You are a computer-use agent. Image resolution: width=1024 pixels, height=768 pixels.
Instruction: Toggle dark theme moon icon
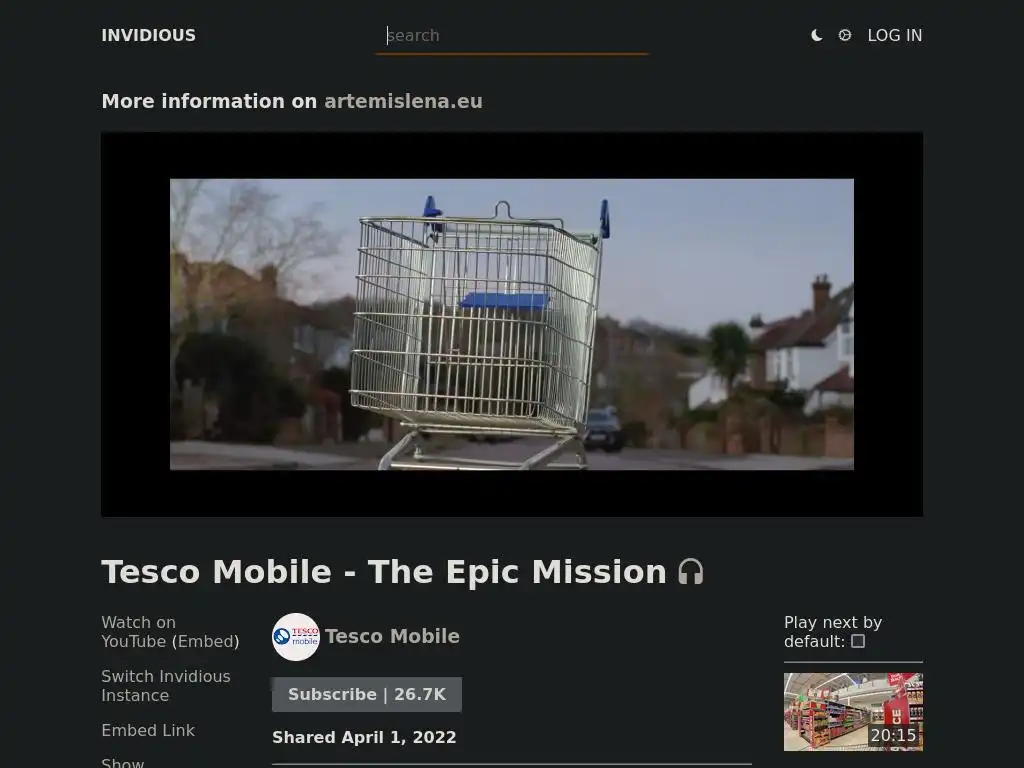pyautogui.click(x=816, y=35)
